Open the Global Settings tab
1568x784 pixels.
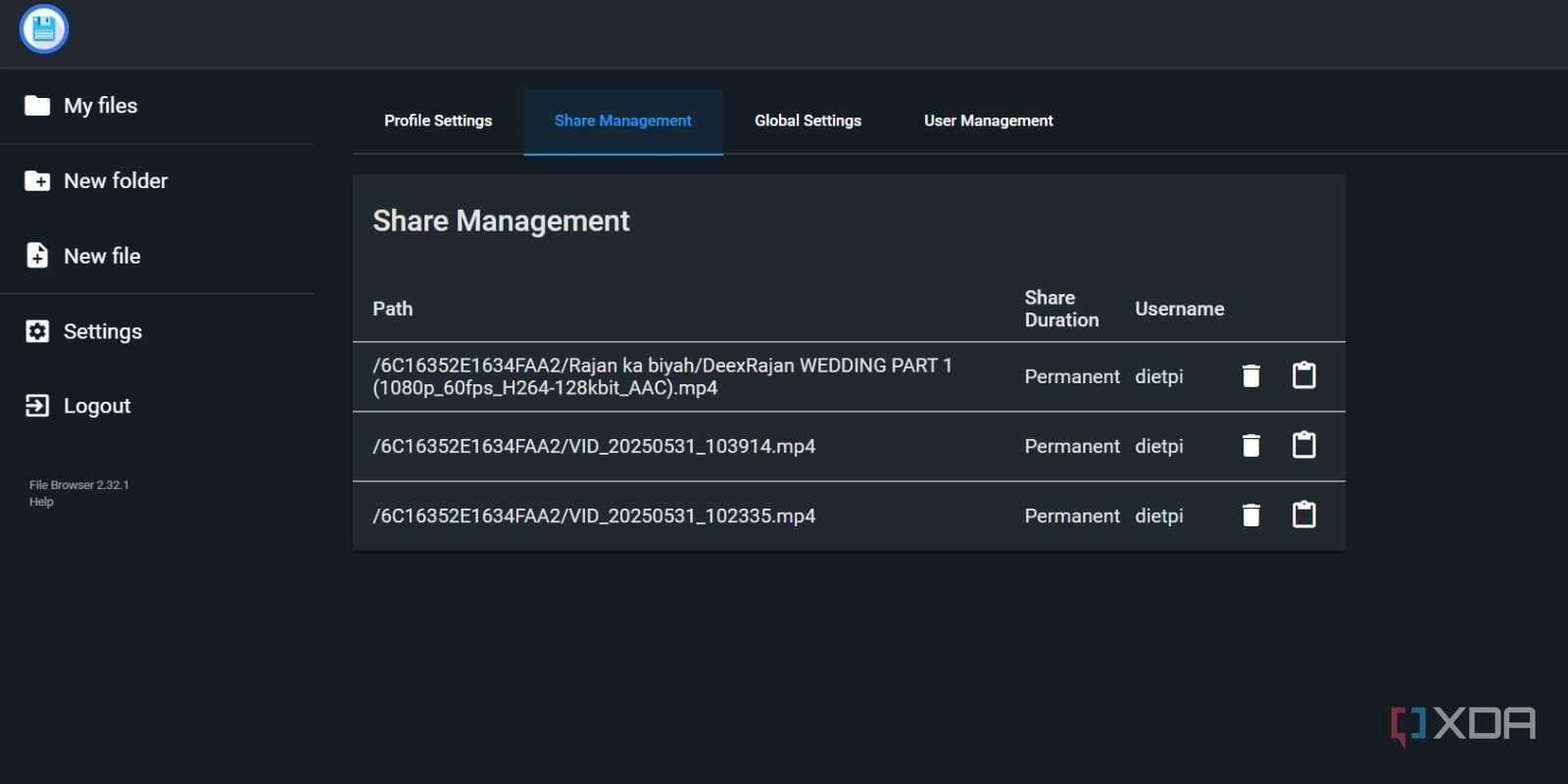808,121
